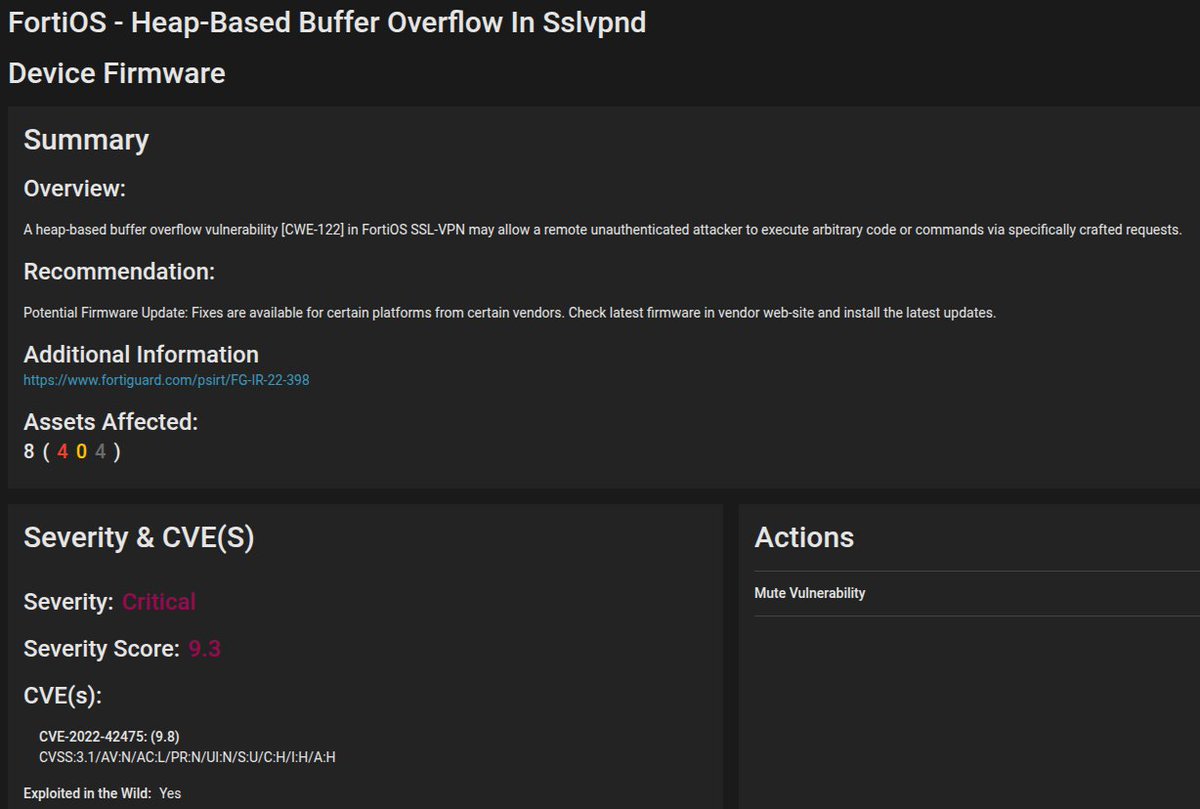
Task: Click the 9.3 severity score value
Action: click(204, 649)
